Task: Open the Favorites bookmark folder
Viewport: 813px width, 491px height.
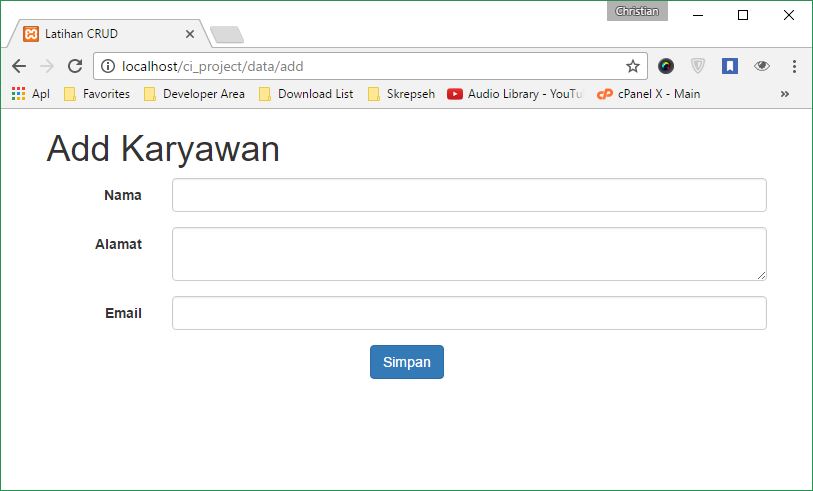Action: (96, 94)
